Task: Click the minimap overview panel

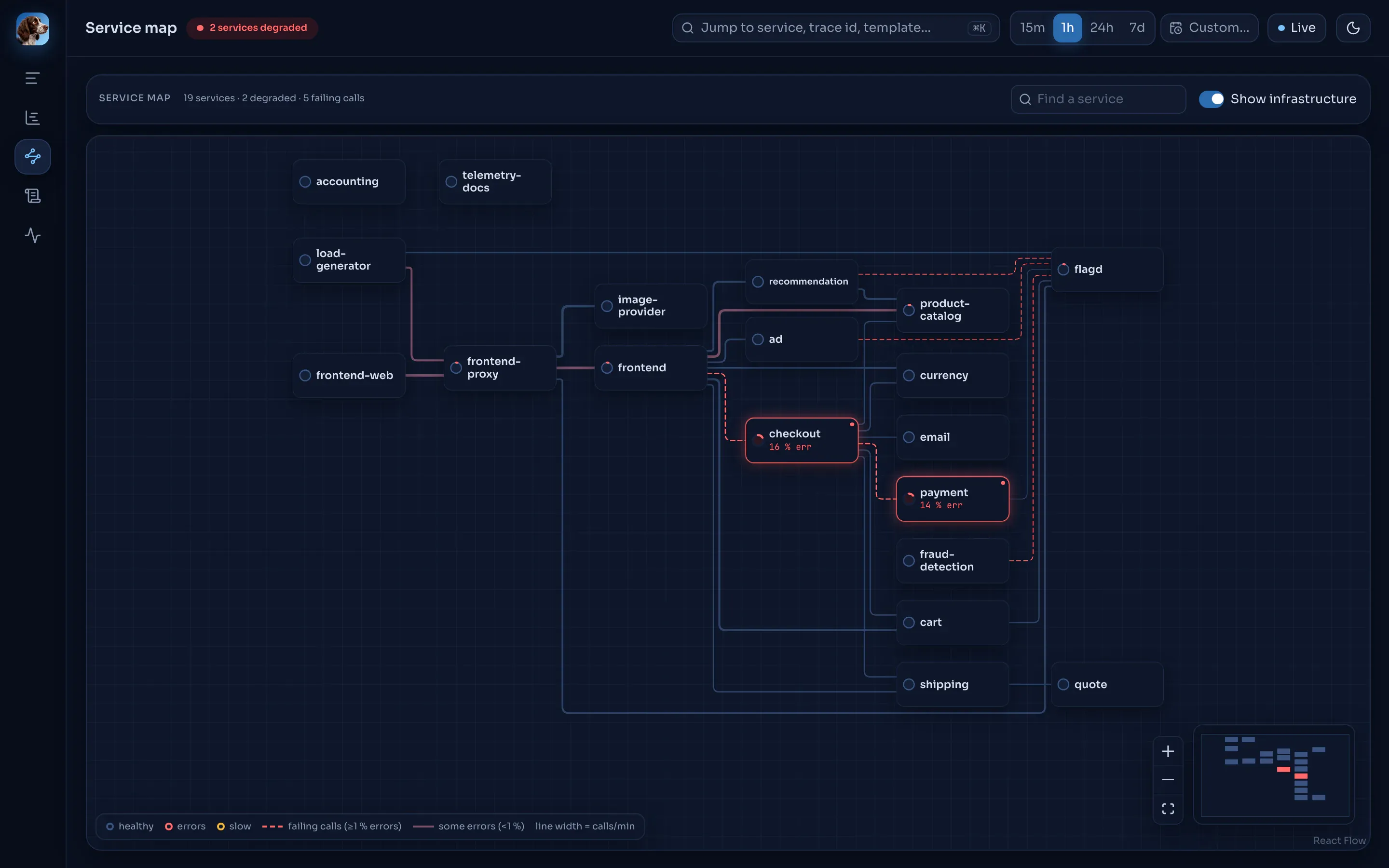Action: coord(1274,774)
